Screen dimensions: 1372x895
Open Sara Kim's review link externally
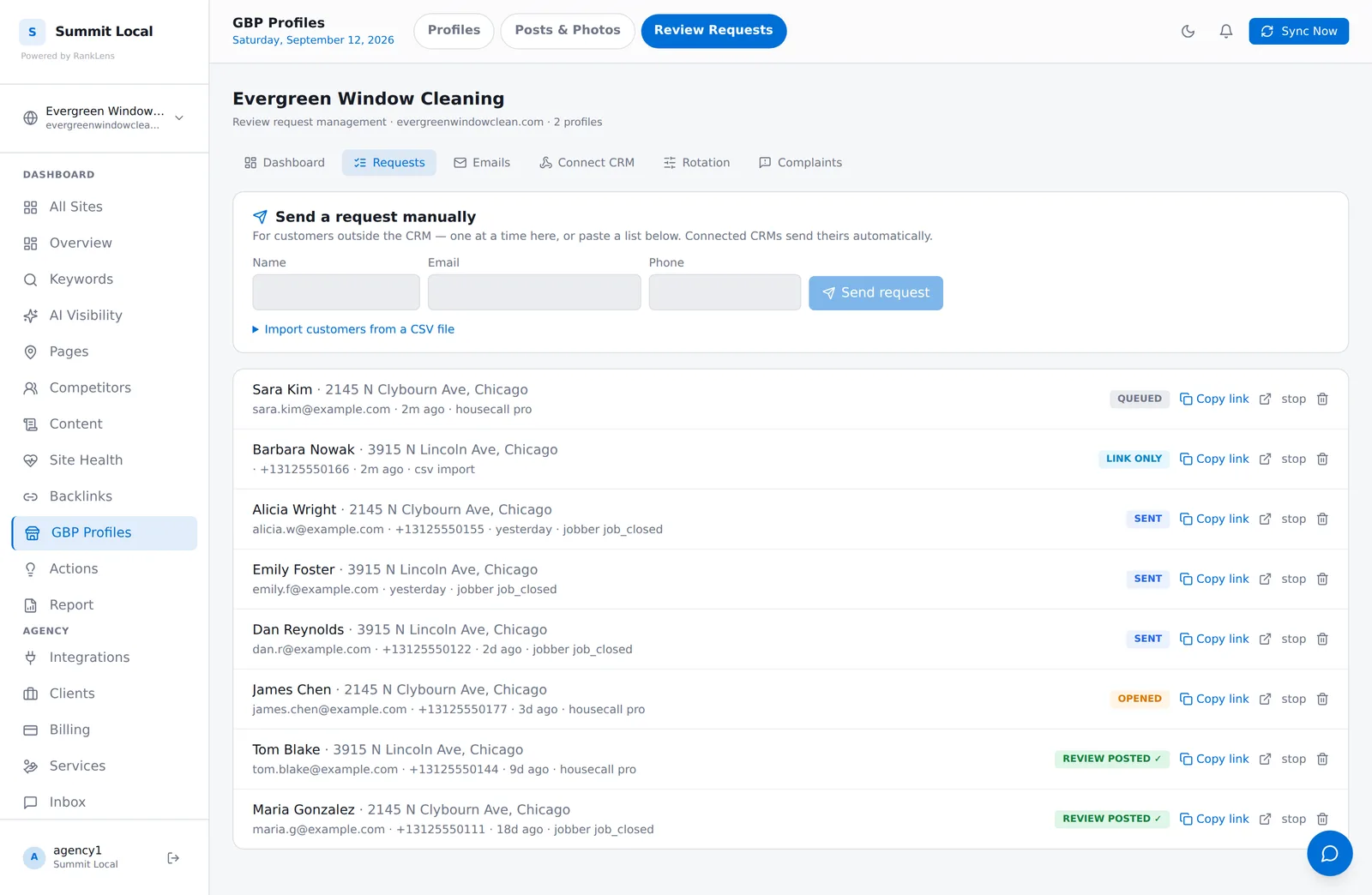click(1265, 399)
